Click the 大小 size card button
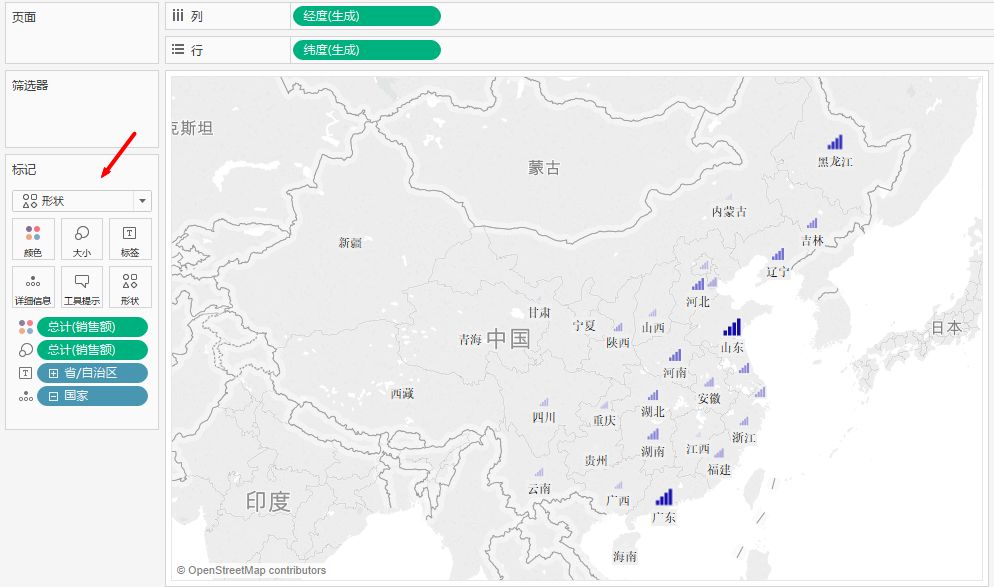Image resolution: width=994 pixels, height=587 pixels. pyautogui.click(x=82, y=239)
